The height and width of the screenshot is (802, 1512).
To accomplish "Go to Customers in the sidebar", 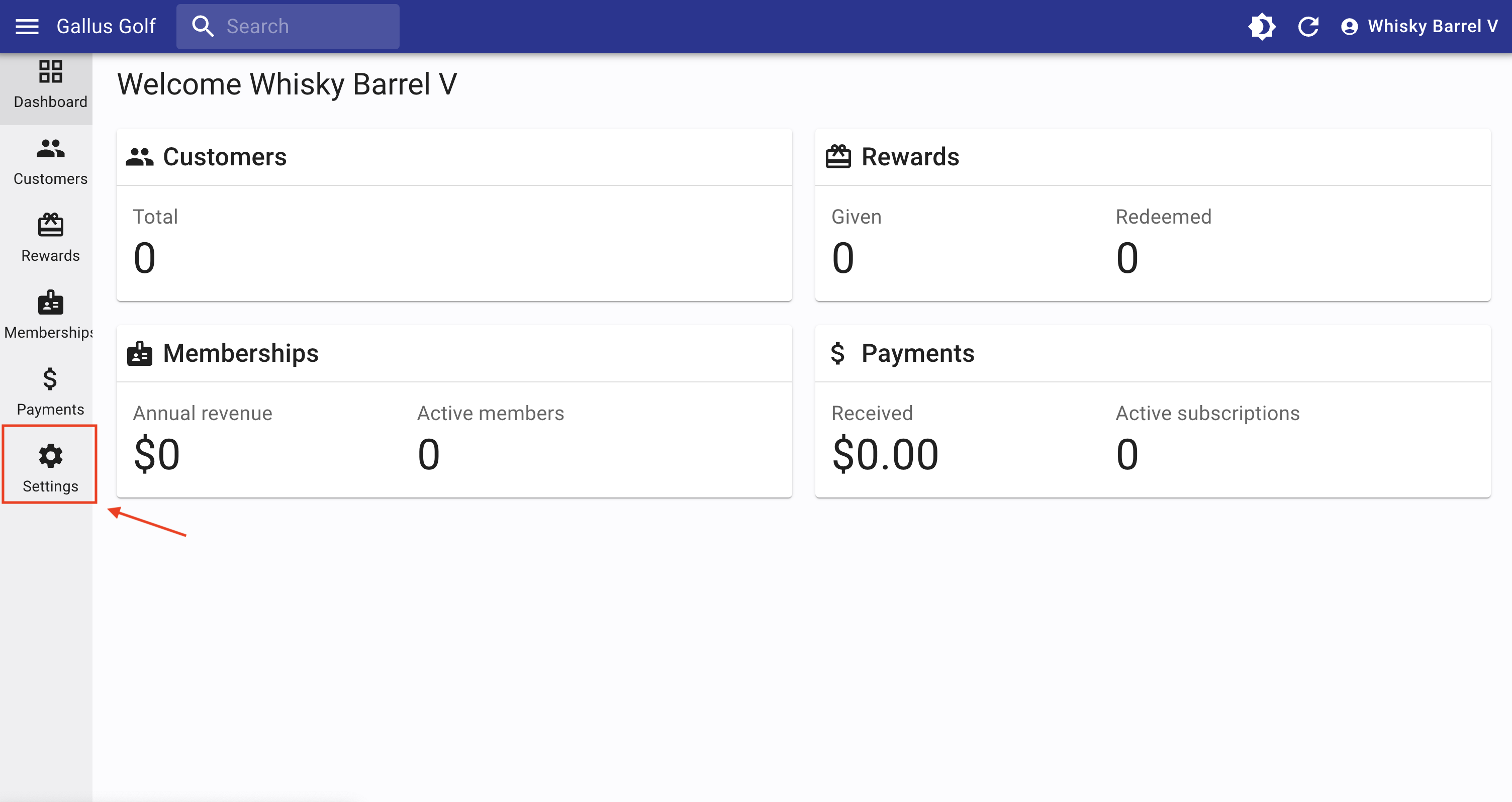I will (50, 162).
